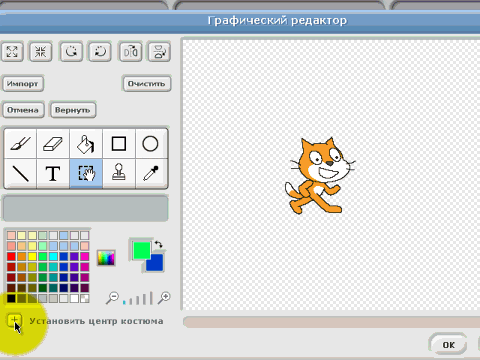Swap foreground and background colors
Image resolution: width=480 pixels, height=360 pixels.
coord(159,244)
